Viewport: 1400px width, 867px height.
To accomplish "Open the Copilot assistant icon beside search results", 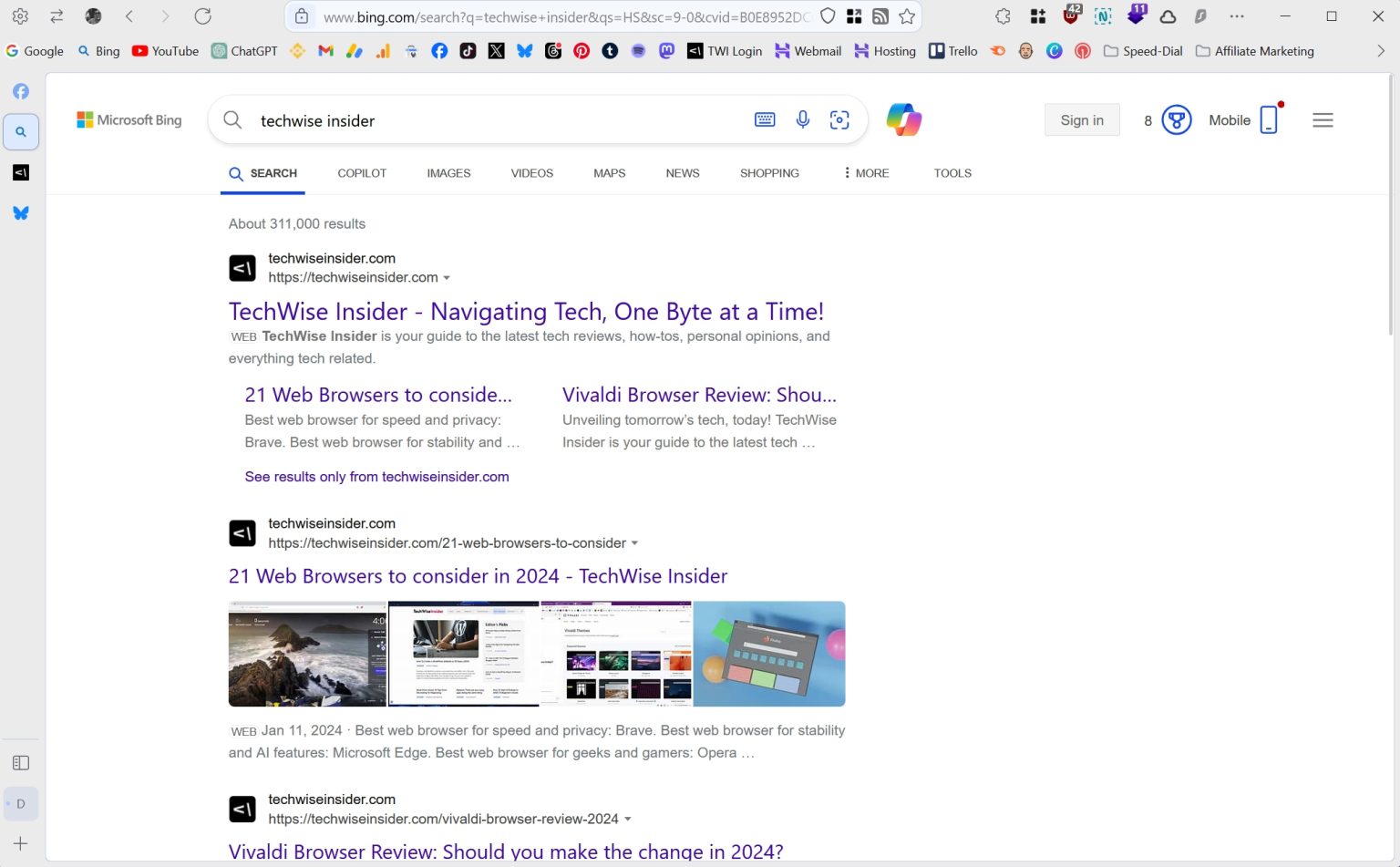I will tap(903, 119).
